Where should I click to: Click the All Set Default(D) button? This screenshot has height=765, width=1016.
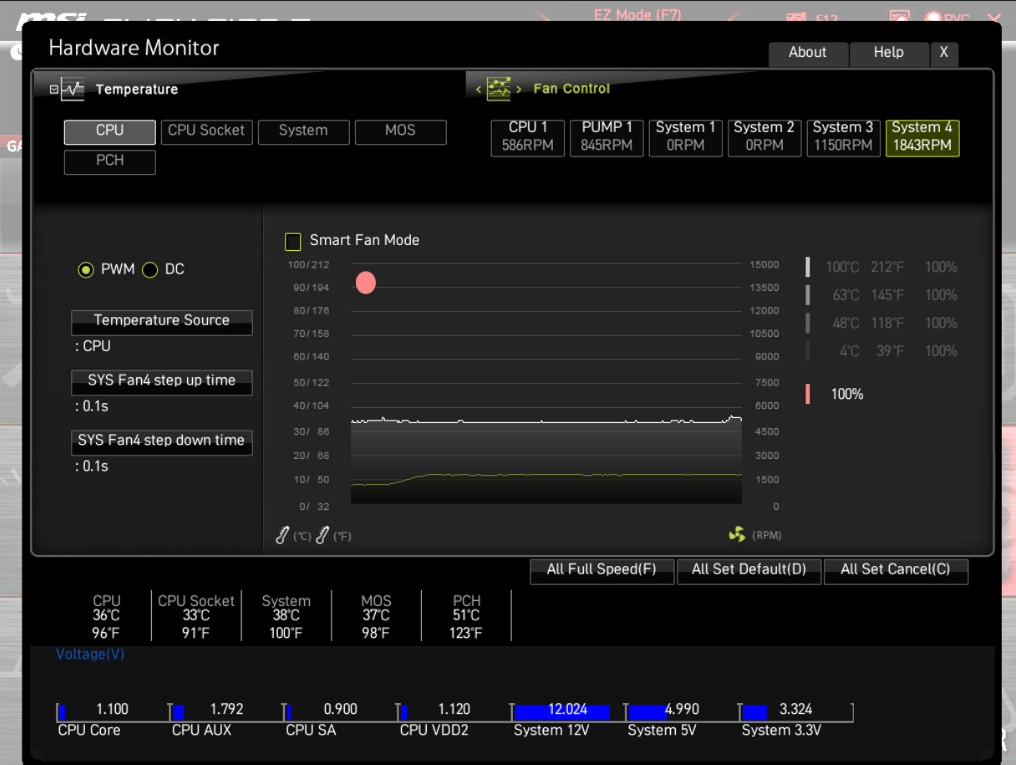pyautogui.click(x=748, y=570)
